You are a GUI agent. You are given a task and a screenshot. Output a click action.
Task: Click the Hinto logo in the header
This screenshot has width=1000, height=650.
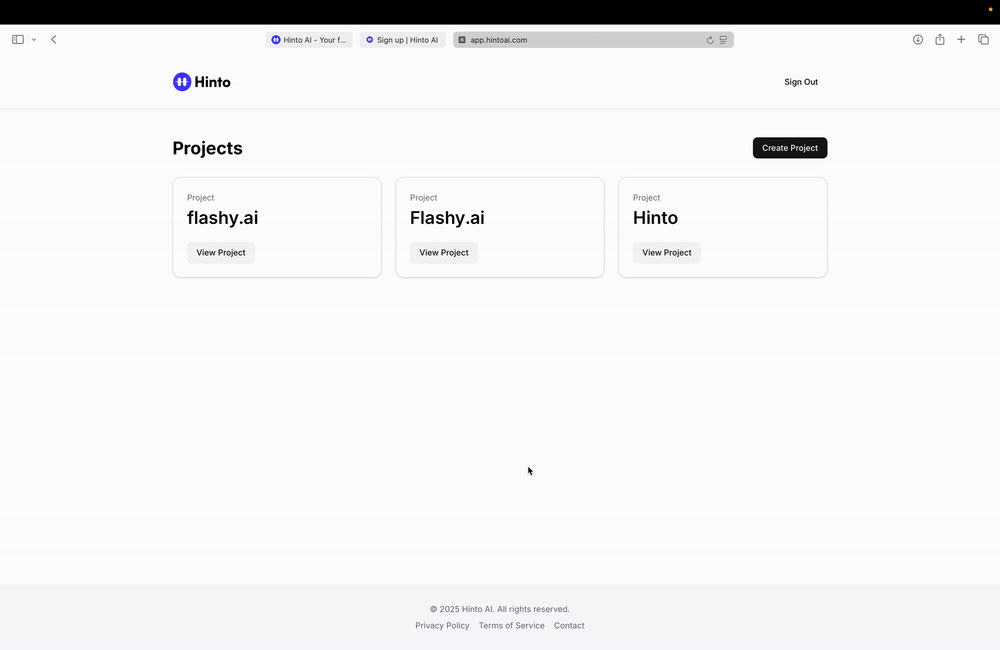(x=202, y=82)
